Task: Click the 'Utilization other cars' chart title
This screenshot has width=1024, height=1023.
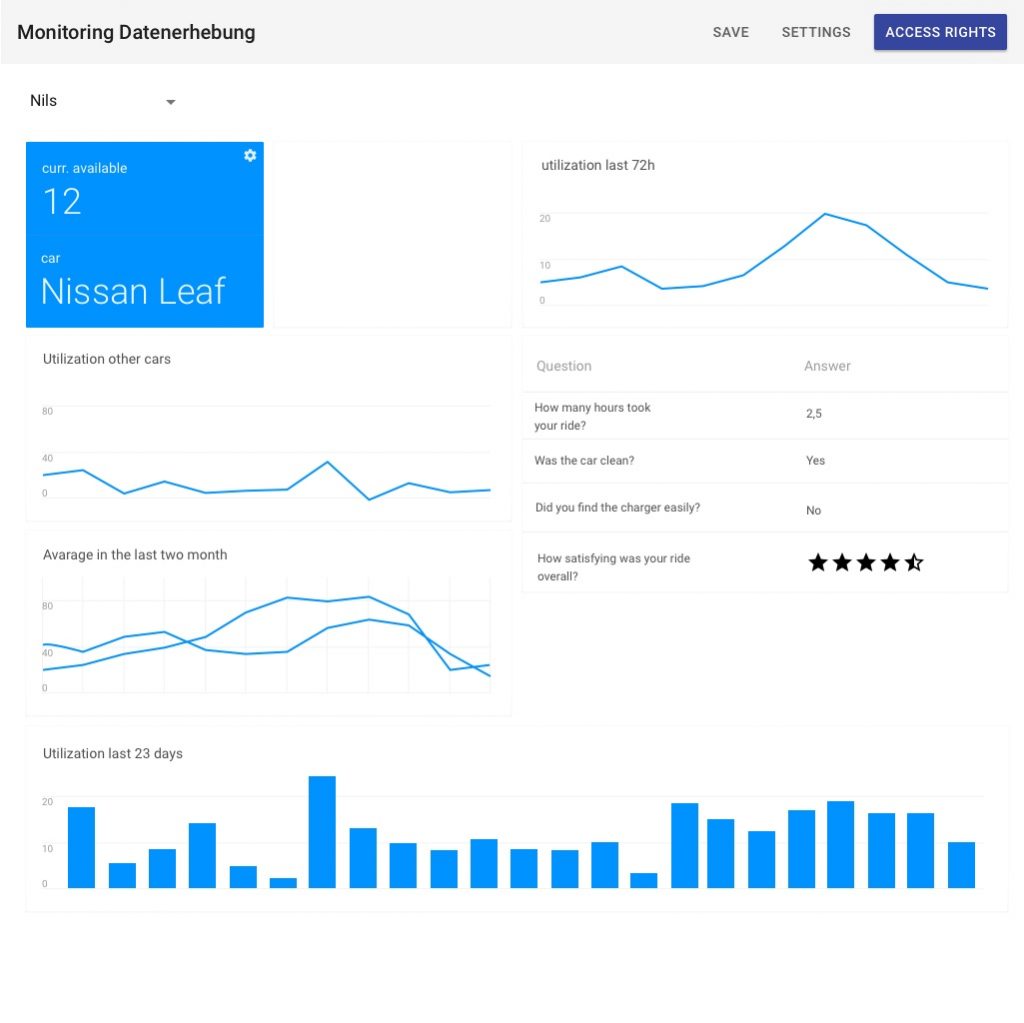Action: click(x=106, y=359)
